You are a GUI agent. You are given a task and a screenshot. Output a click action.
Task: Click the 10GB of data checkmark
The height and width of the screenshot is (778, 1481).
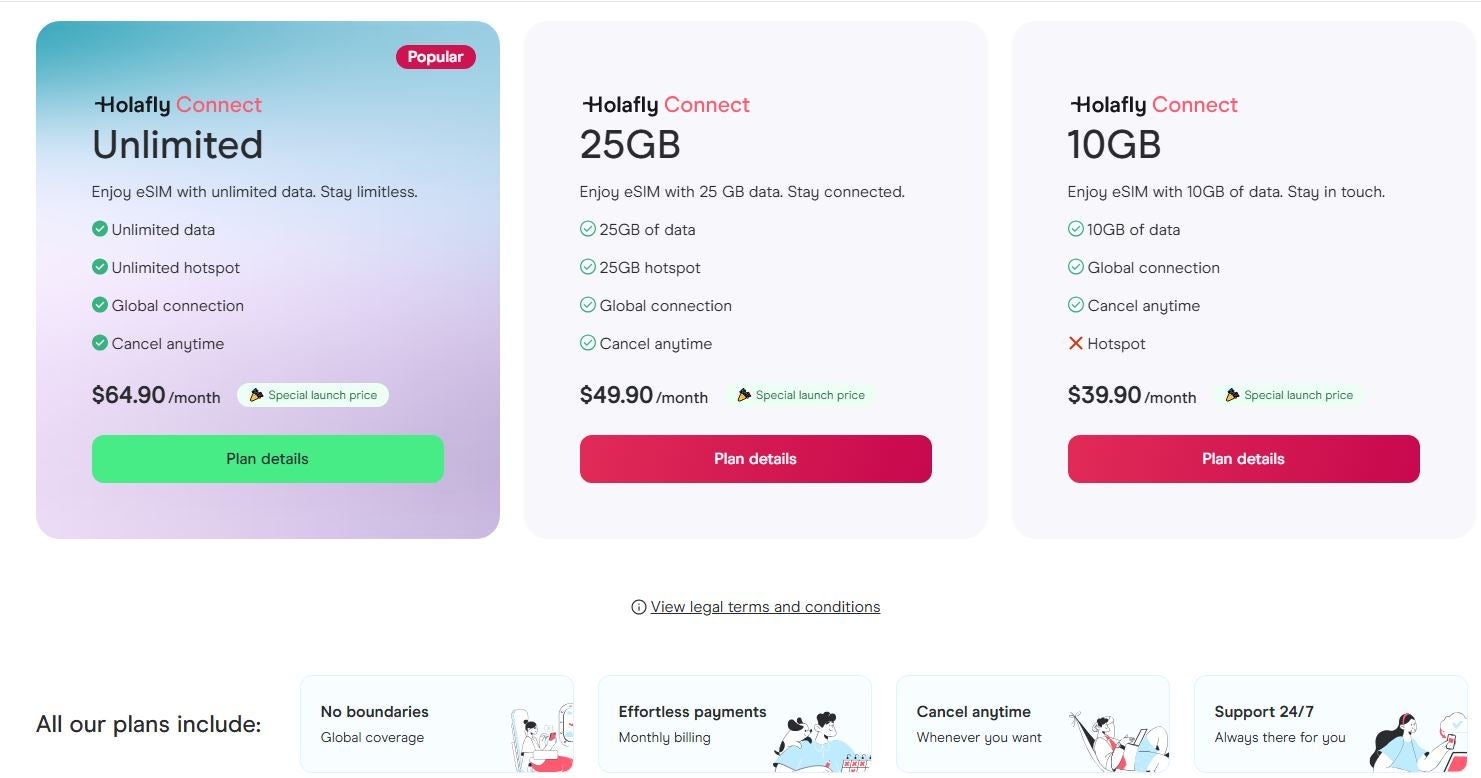(1076, 229)
